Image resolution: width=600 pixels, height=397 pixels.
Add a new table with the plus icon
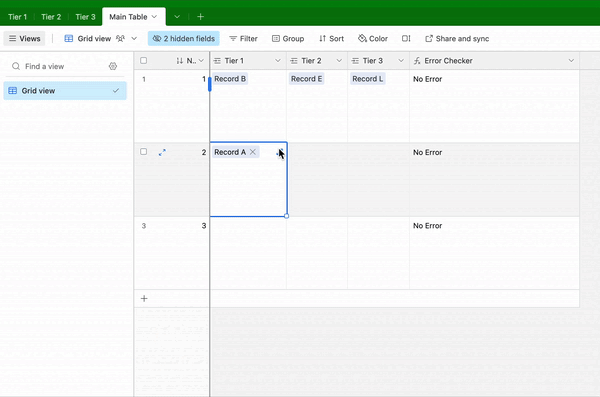201,17
